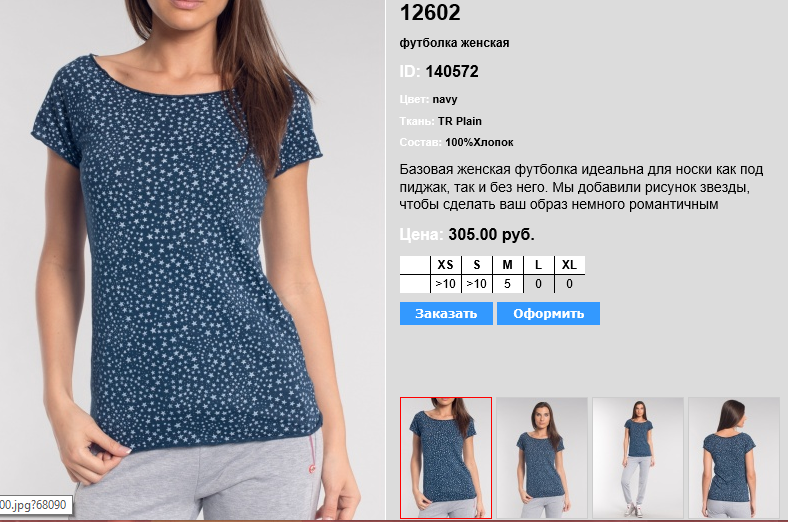Click the blue Оформить button
788x522 pixels.
click(x=548, y=314)
